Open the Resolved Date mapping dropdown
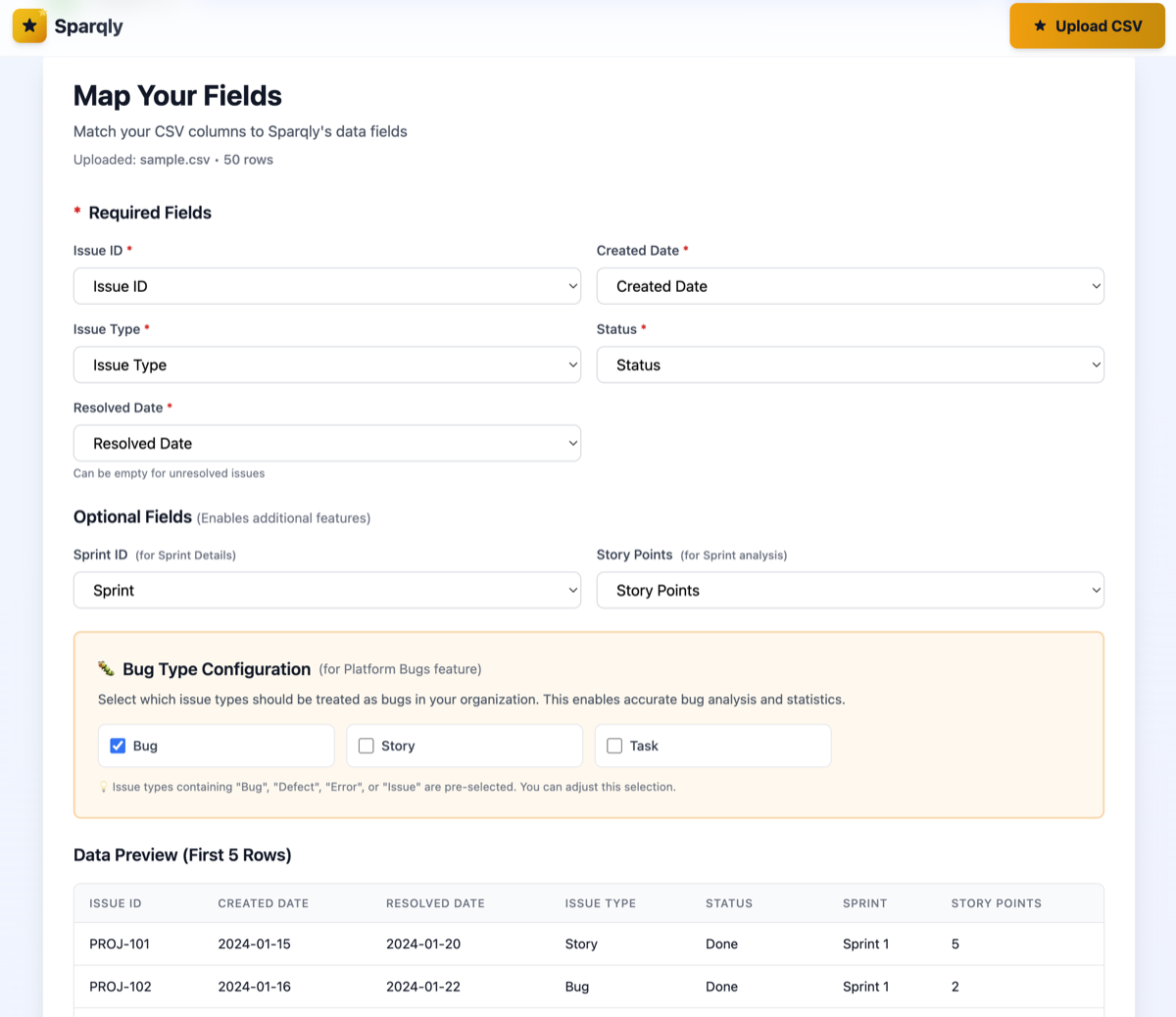The image size is (1176, 1017). click(326, 443)
